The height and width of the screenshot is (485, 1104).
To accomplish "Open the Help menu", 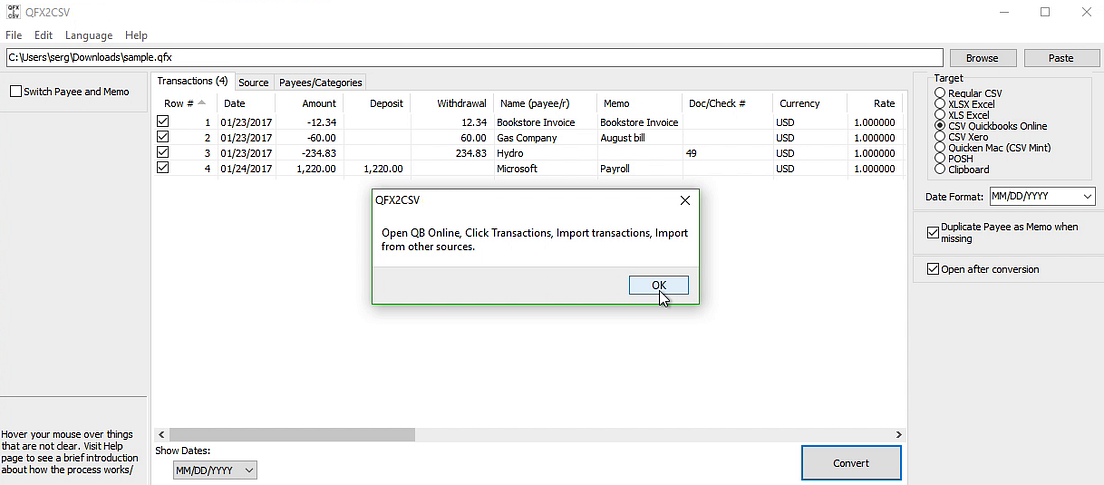I will click(x=136, y=35).
